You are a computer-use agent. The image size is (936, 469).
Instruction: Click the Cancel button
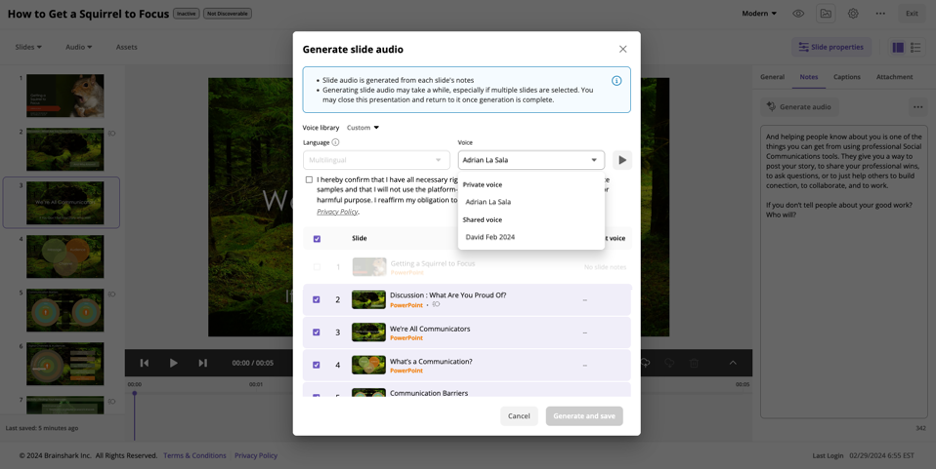pyautogui.click(x=519, y=416)
